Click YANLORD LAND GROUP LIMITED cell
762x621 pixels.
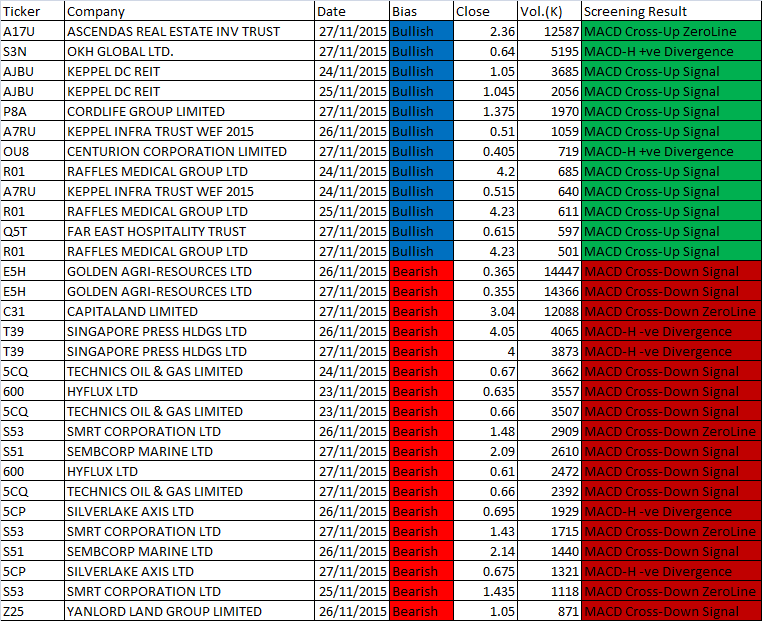(189, 611)
